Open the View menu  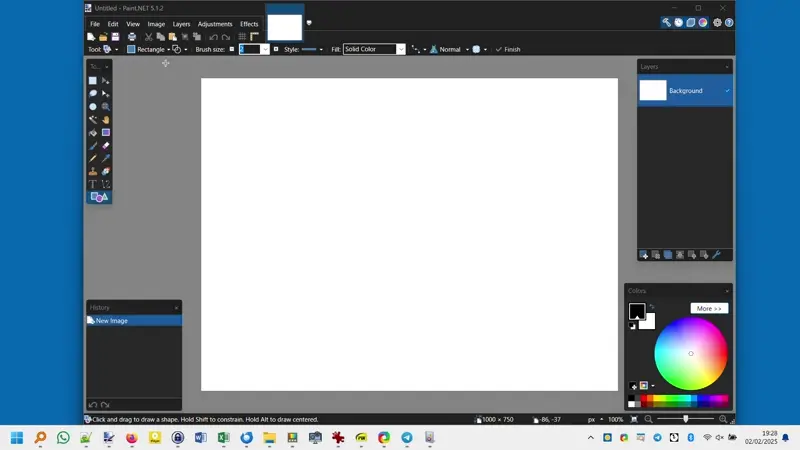tap(133, 24)
